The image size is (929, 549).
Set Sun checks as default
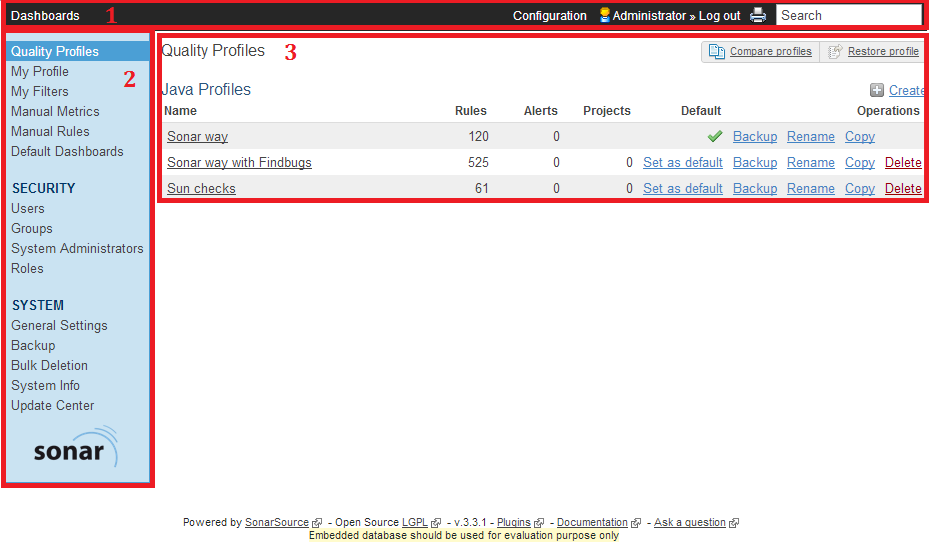(683, 189)
